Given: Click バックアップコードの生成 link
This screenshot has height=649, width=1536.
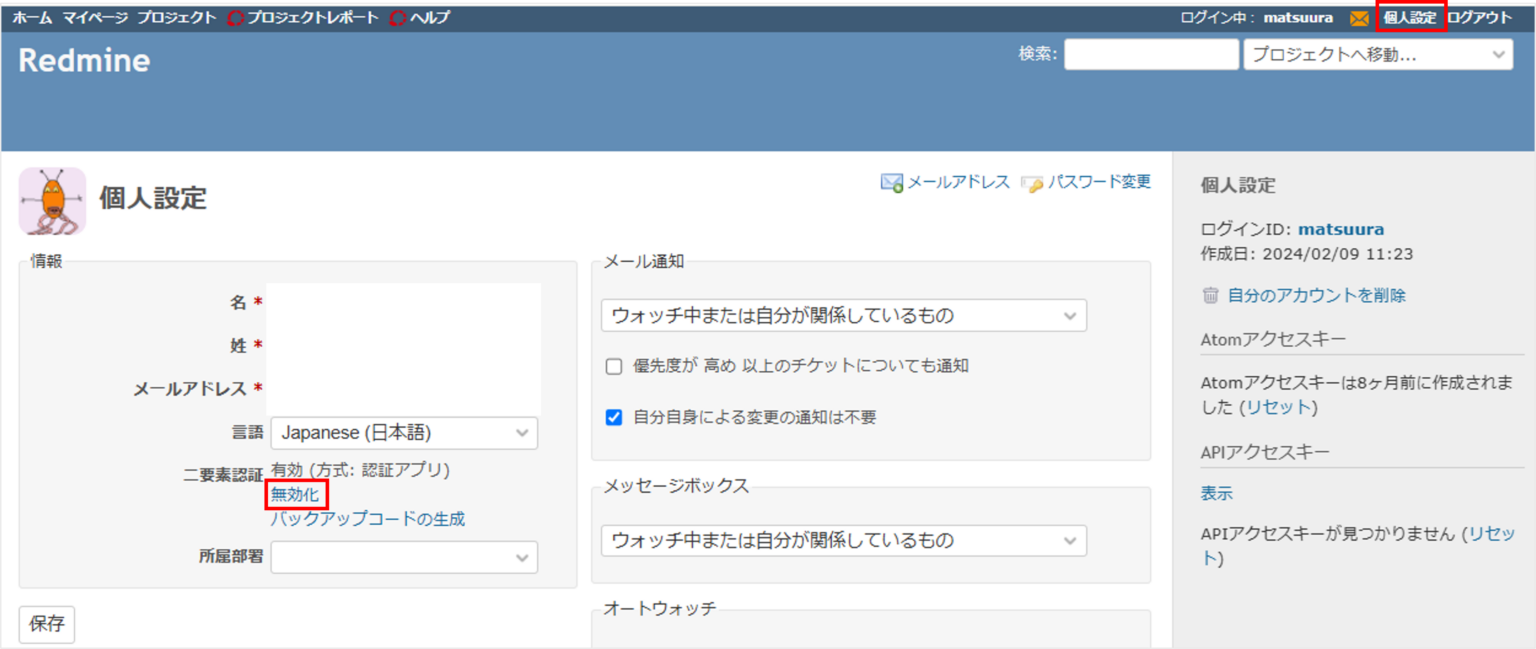Looking at the screenshot, I should pyautogui.click(x=370, y=518).
